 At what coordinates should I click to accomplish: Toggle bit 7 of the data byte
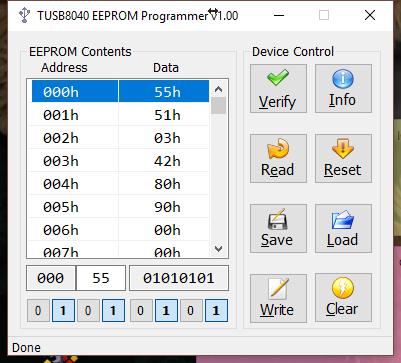coord(38,311)
